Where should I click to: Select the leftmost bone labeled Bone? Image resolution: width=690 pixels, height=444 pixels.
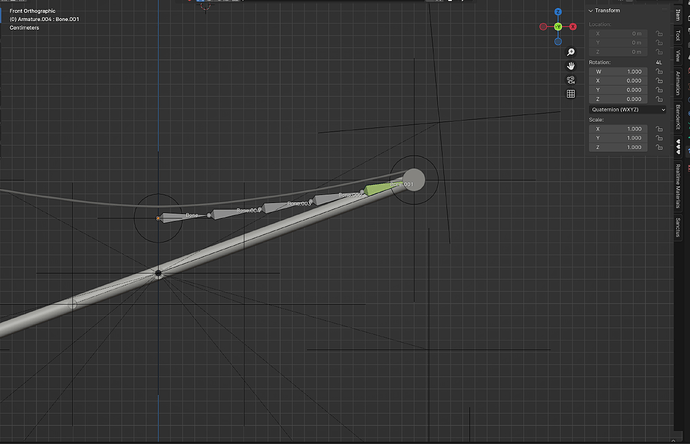pyautogui.click(x=183, y=216)
